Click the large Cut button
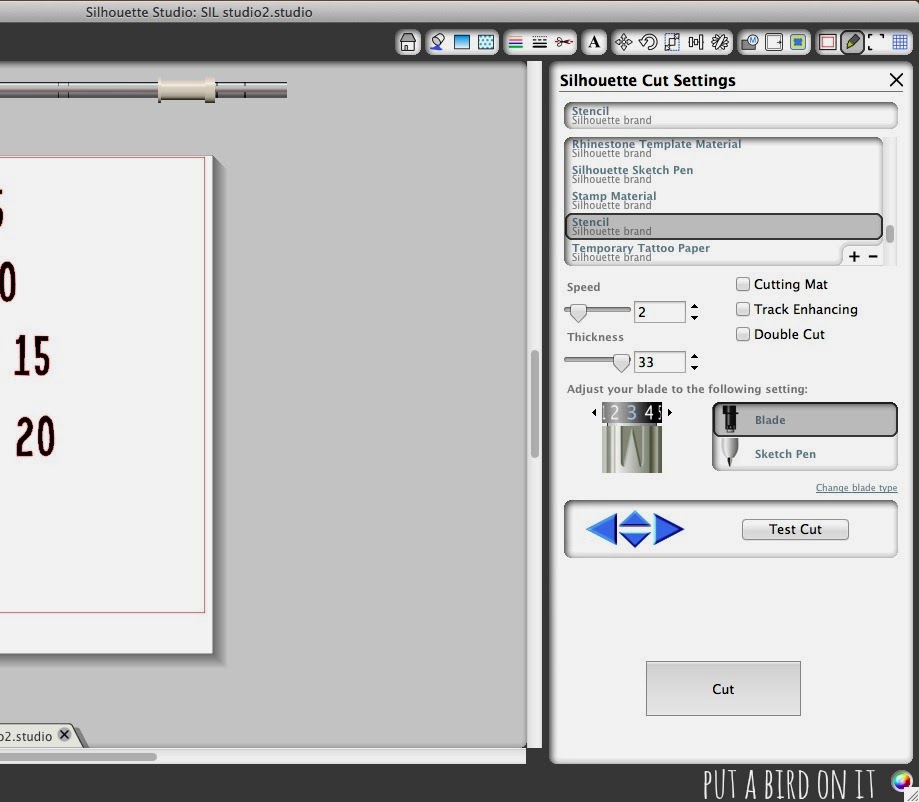Image resolution: width=919 pixels, height=802 pixels. pos(723,688)
